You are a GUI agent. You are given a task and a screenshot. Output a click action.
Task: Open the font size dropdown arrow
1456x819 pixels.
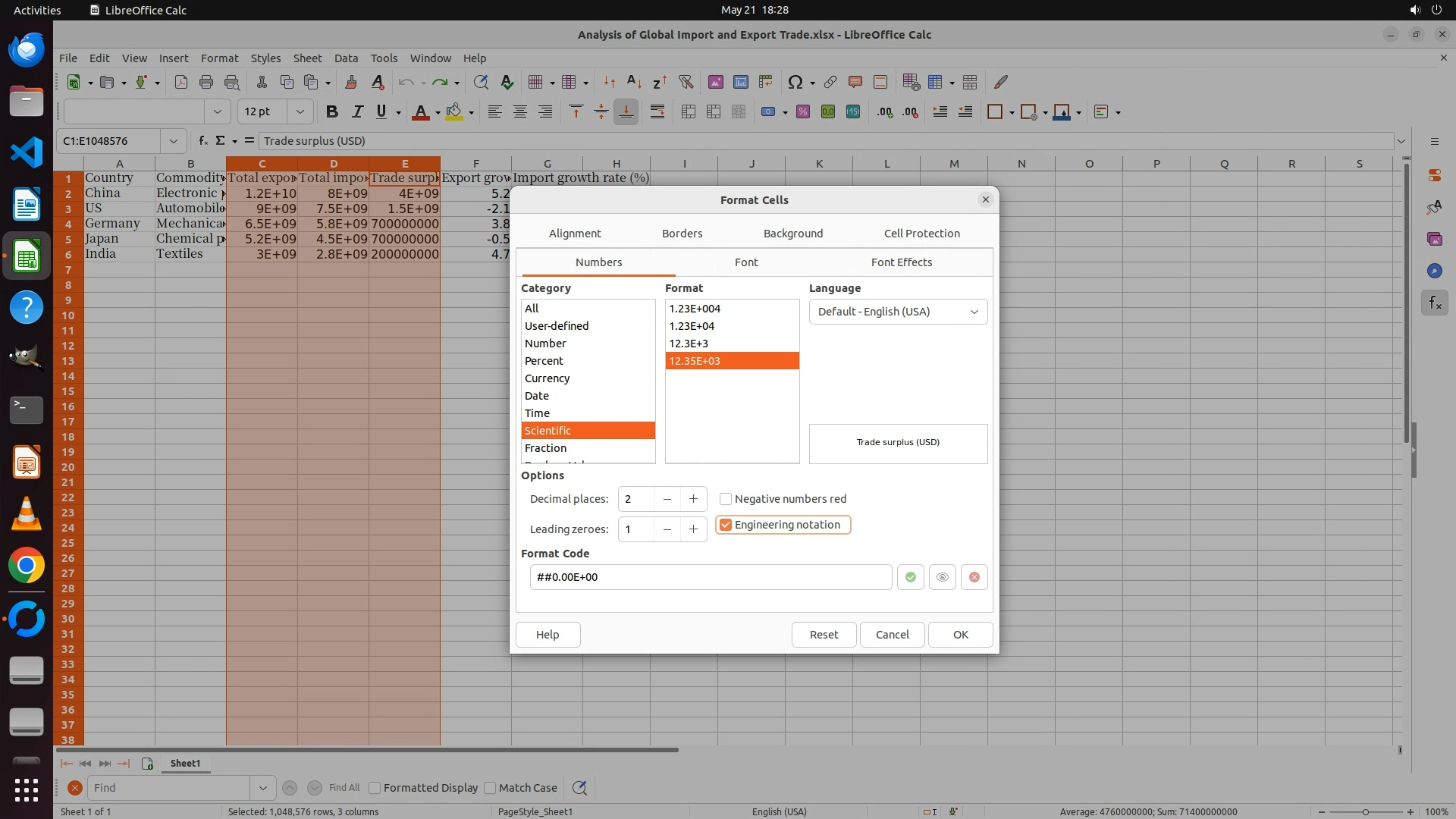coord(300,111)
